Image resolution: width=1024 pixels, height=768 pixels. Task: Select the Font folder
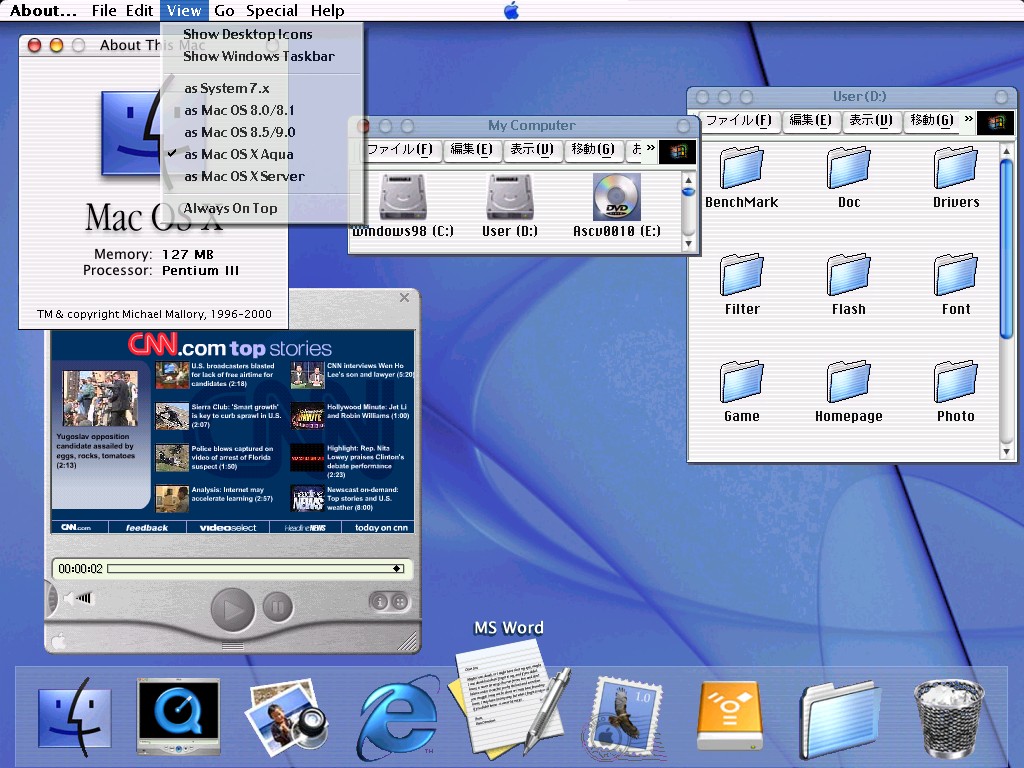[955, 275]
